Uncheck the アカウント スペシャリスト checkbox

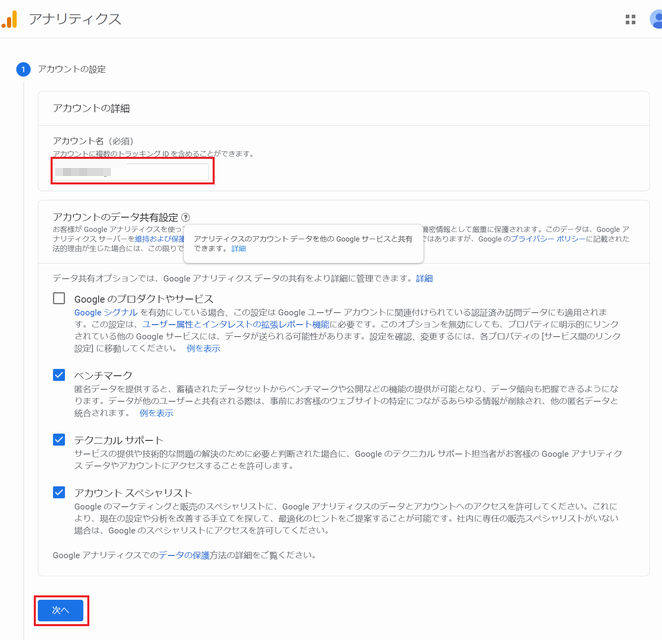(59, 492)
